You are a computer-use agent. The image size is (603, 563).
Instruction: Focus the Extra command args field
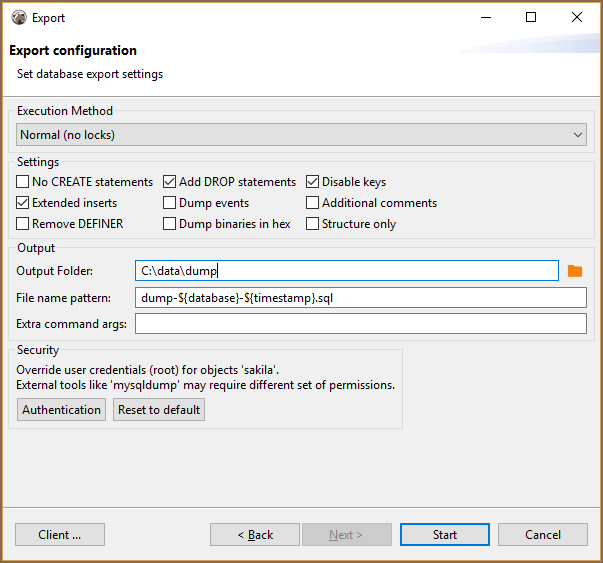point(360,323)
